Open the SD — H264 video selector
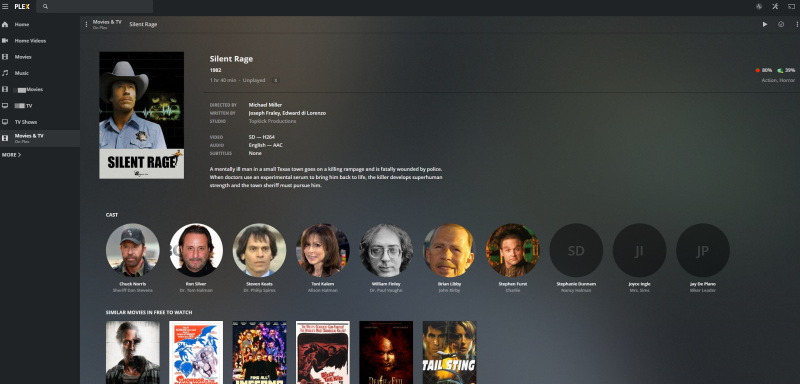This screenshot has height=384, width=800. tap(263, 137)
